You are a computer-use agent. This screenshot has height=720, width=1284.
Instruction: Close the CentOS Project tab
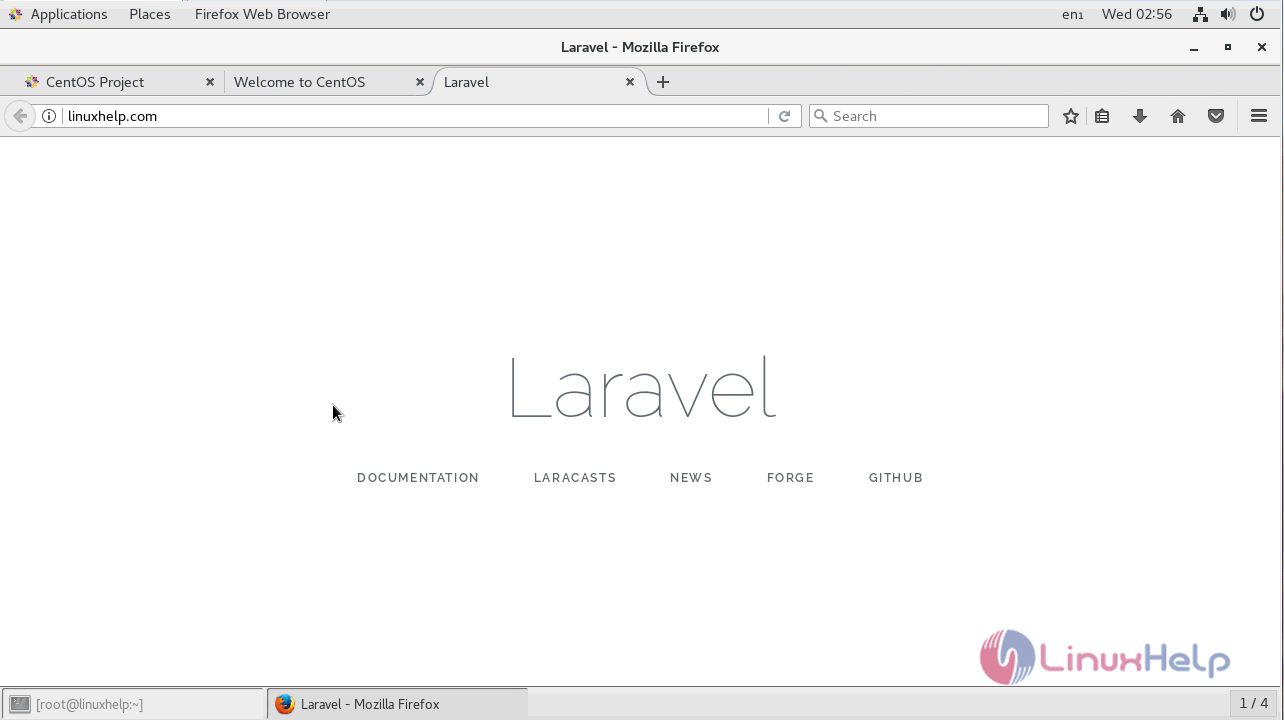coord(210,82)
